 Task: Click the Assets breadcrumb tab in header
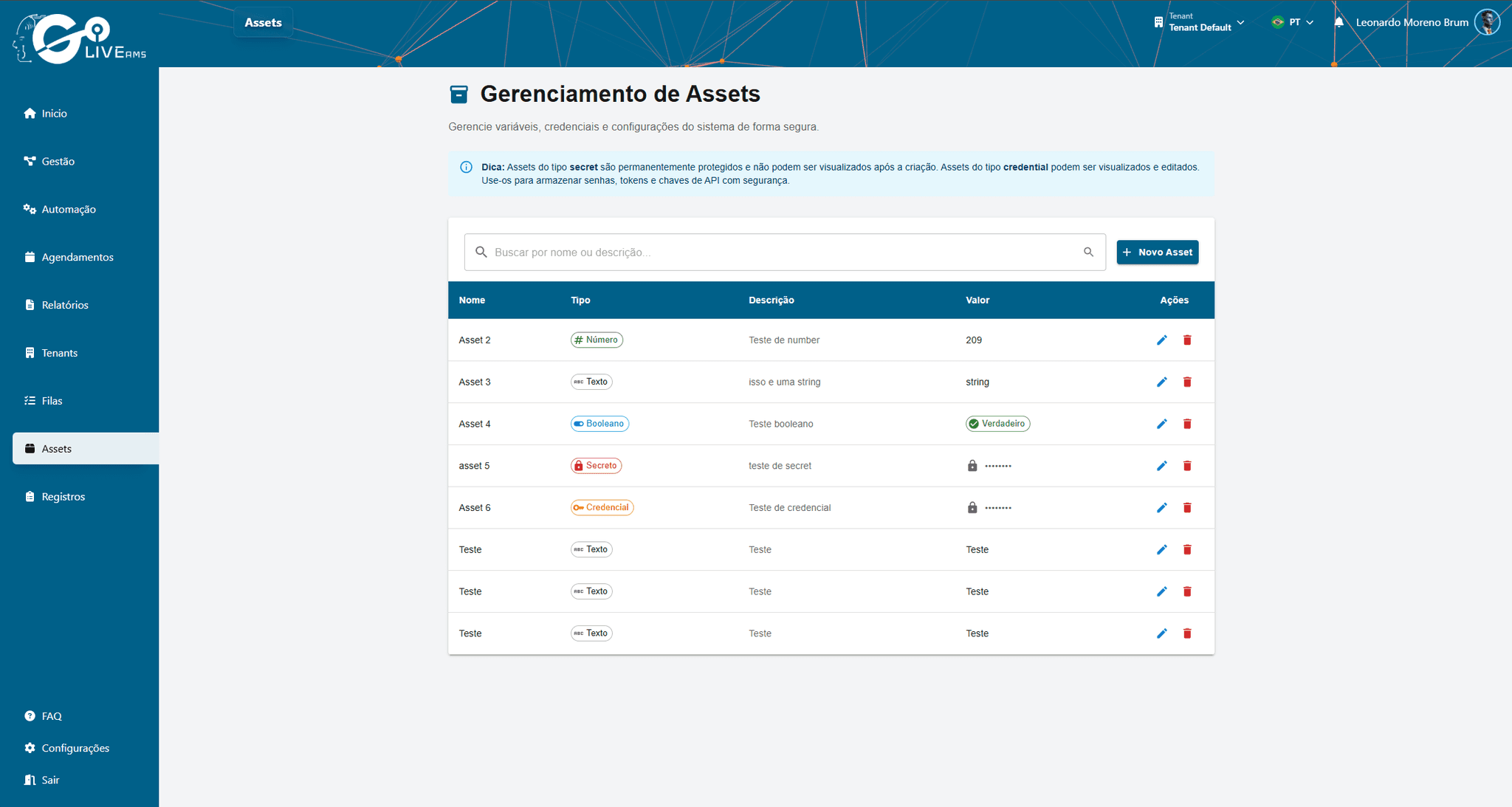(263, 23)
